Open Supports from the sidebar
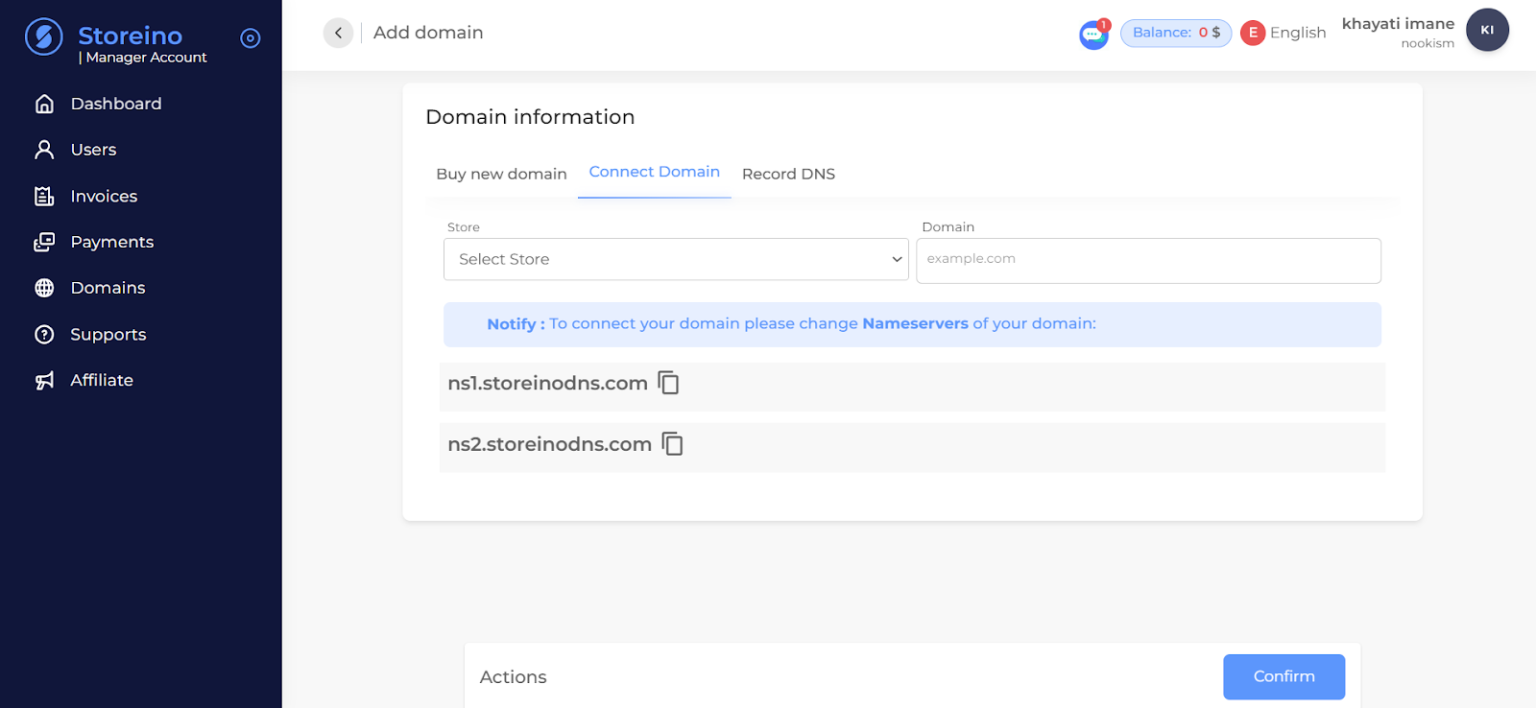The height and width of the screenshot is (708, 1536). [x=108, y=334]
